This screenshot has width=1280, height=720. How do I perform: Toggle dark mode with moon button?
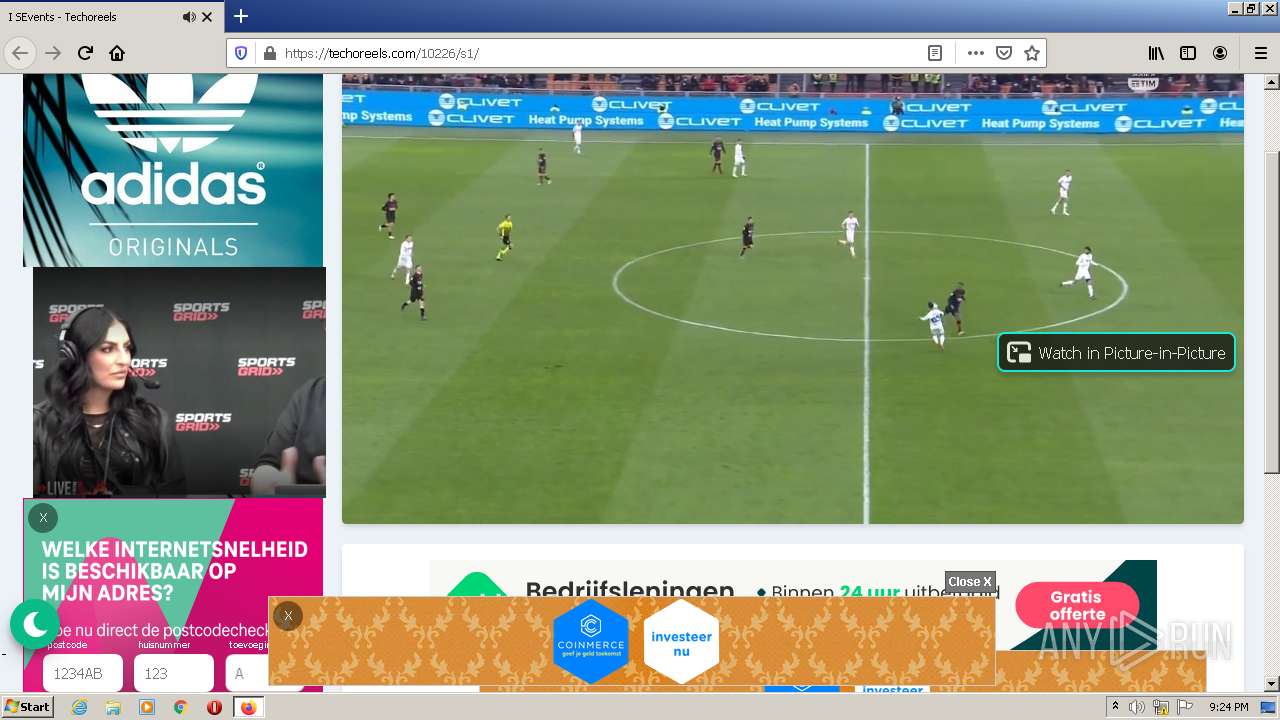[35, 625]
